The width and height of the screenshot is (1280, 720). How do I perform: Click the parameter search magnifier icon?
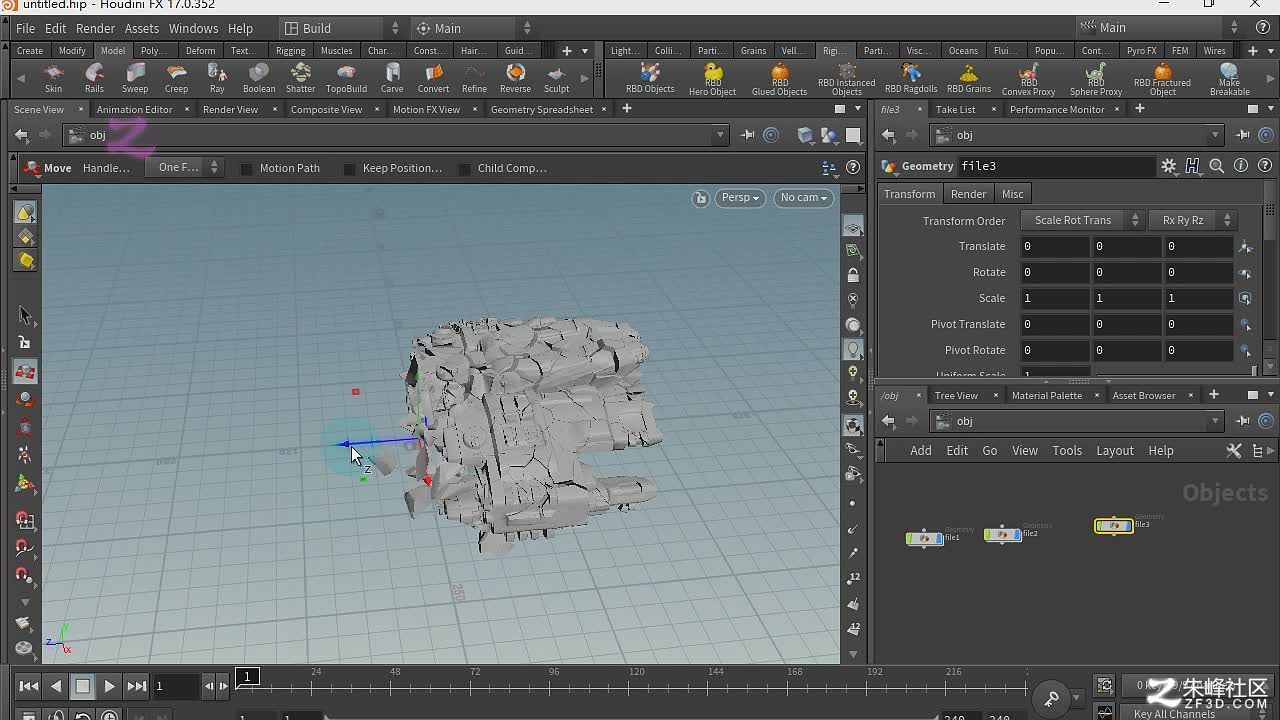1216,166
